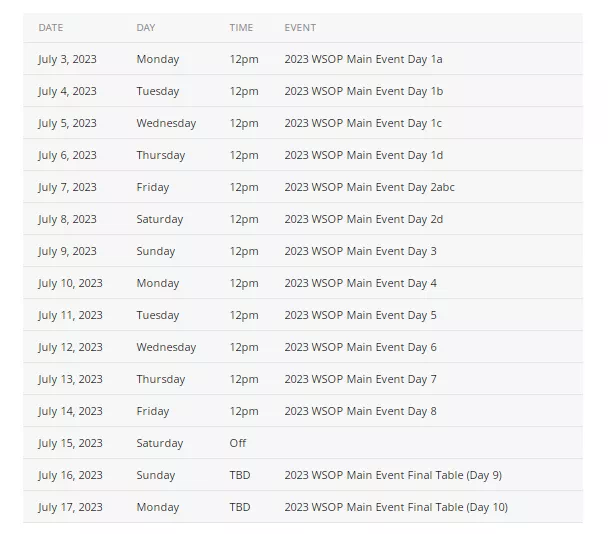Select the Main Event Day 1a entry
The height and width of the screenshot is (534, 608).
pyautogui.click(x=363, y=59)
